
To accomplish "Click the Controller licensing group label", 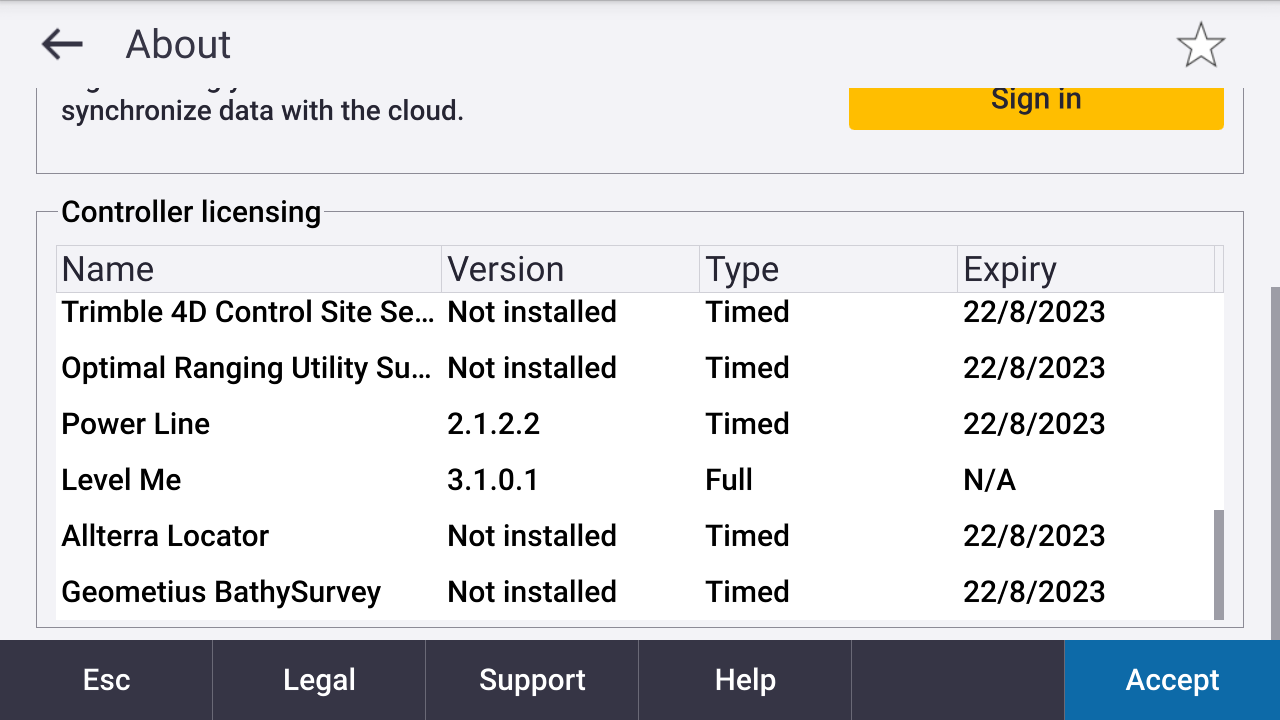I will [191, 212].
